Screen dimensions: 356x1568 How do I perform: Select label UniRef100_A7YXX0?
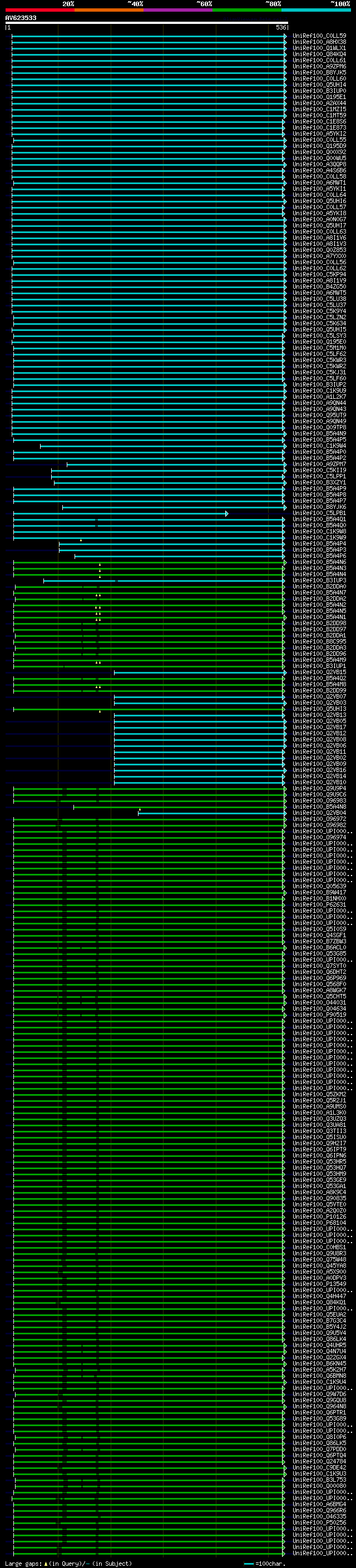tap(319, 256)
